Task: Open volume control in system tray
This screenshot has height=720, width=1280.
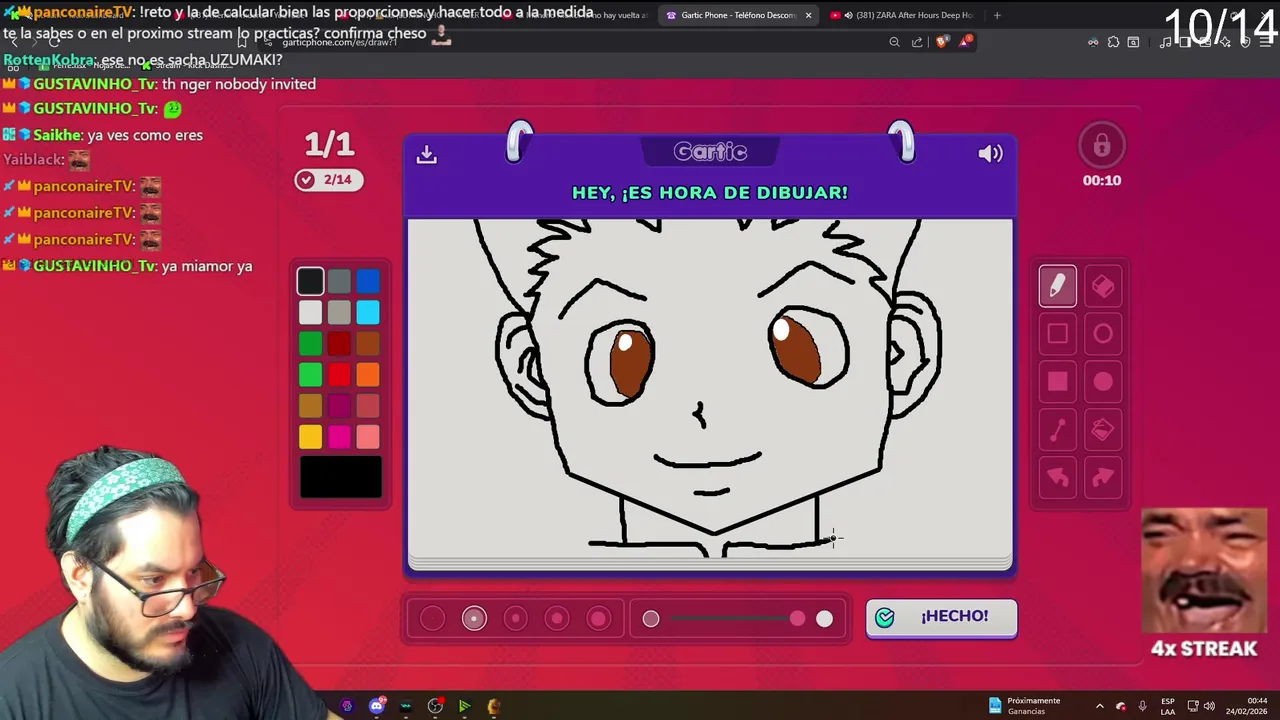Action: [1208, 706]
